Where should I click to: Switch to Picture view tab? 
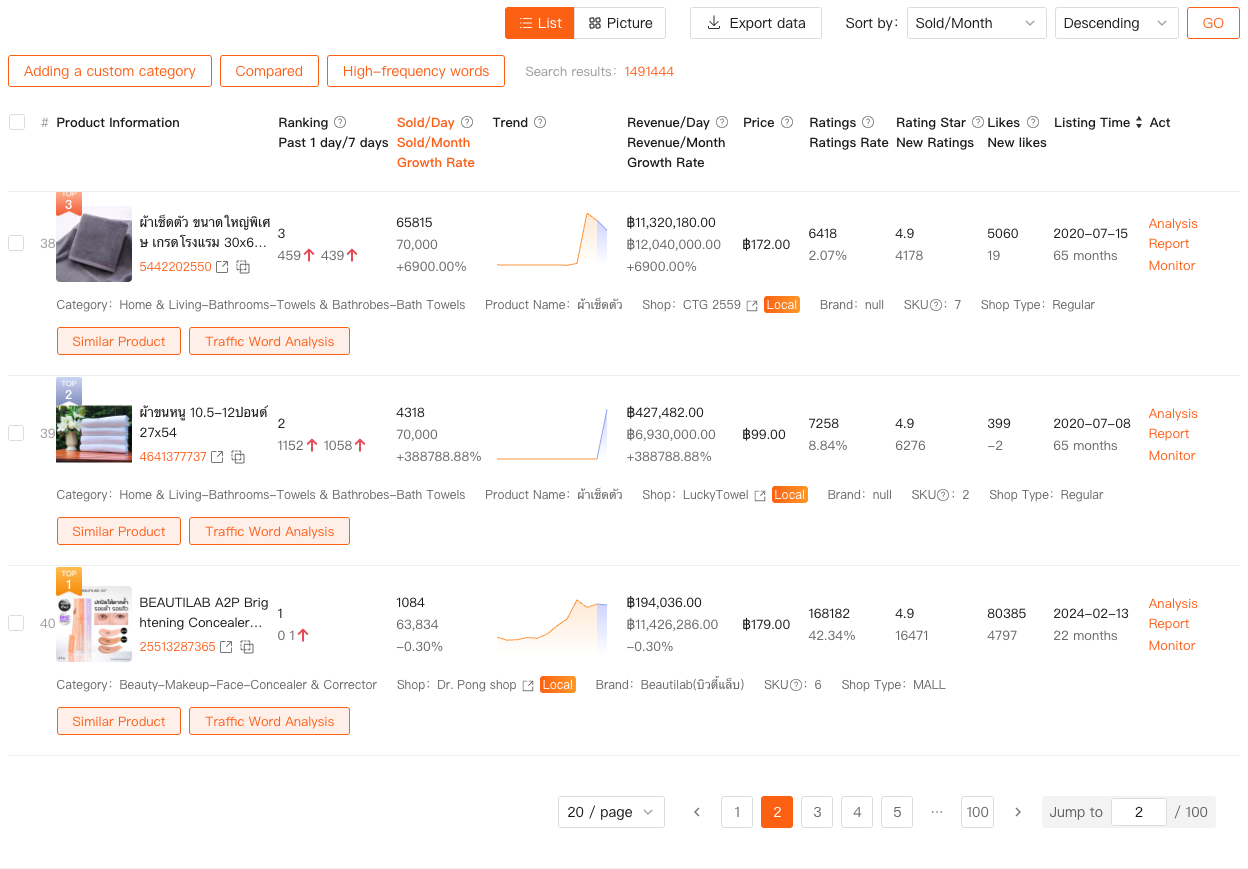[620, 23]
